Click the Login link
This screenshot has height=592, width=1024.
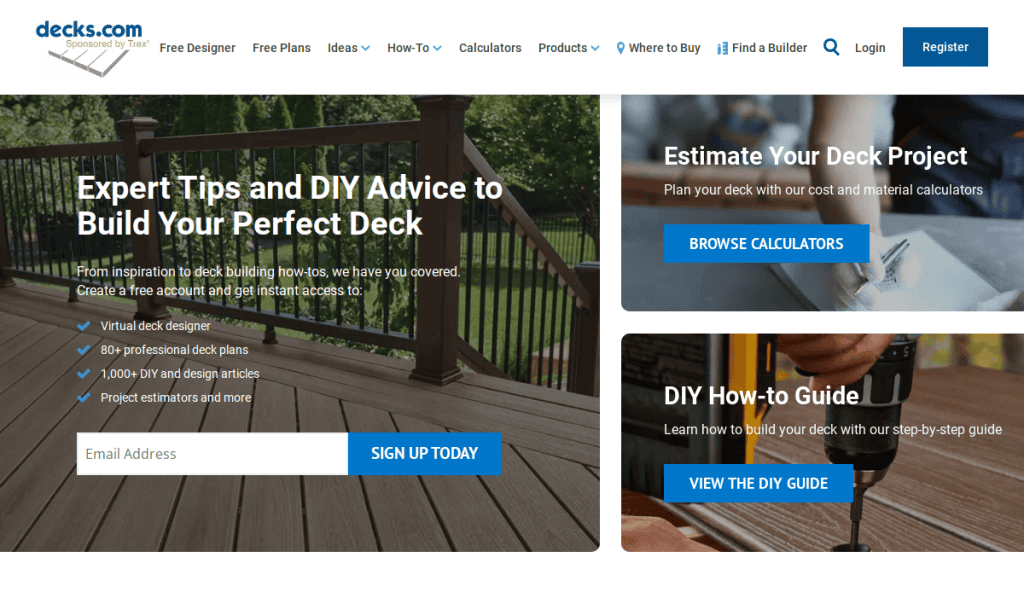point(870,48)
